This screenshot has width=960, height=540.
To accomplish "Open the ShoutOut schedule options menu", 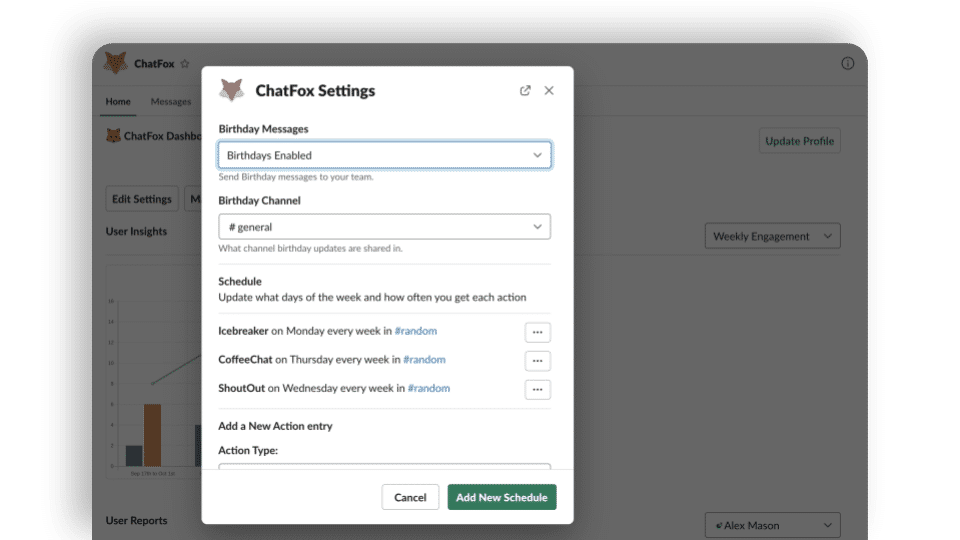I will [x=537, y=389].
